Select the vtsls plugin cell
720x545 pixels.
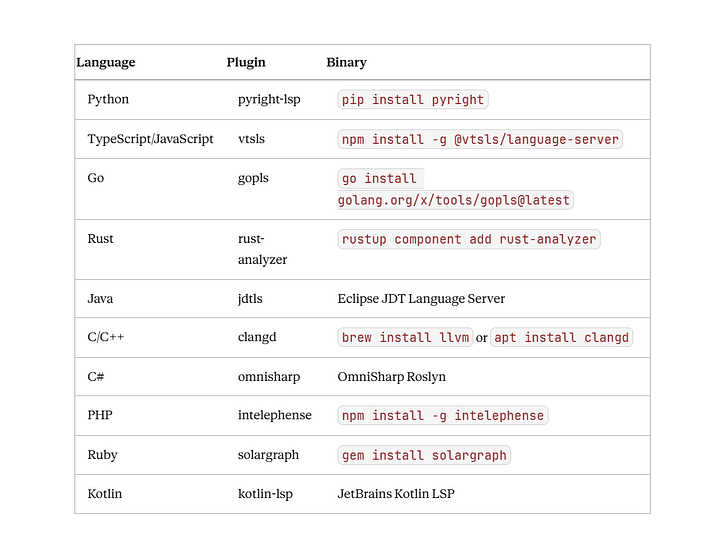[x=252, y=139]
